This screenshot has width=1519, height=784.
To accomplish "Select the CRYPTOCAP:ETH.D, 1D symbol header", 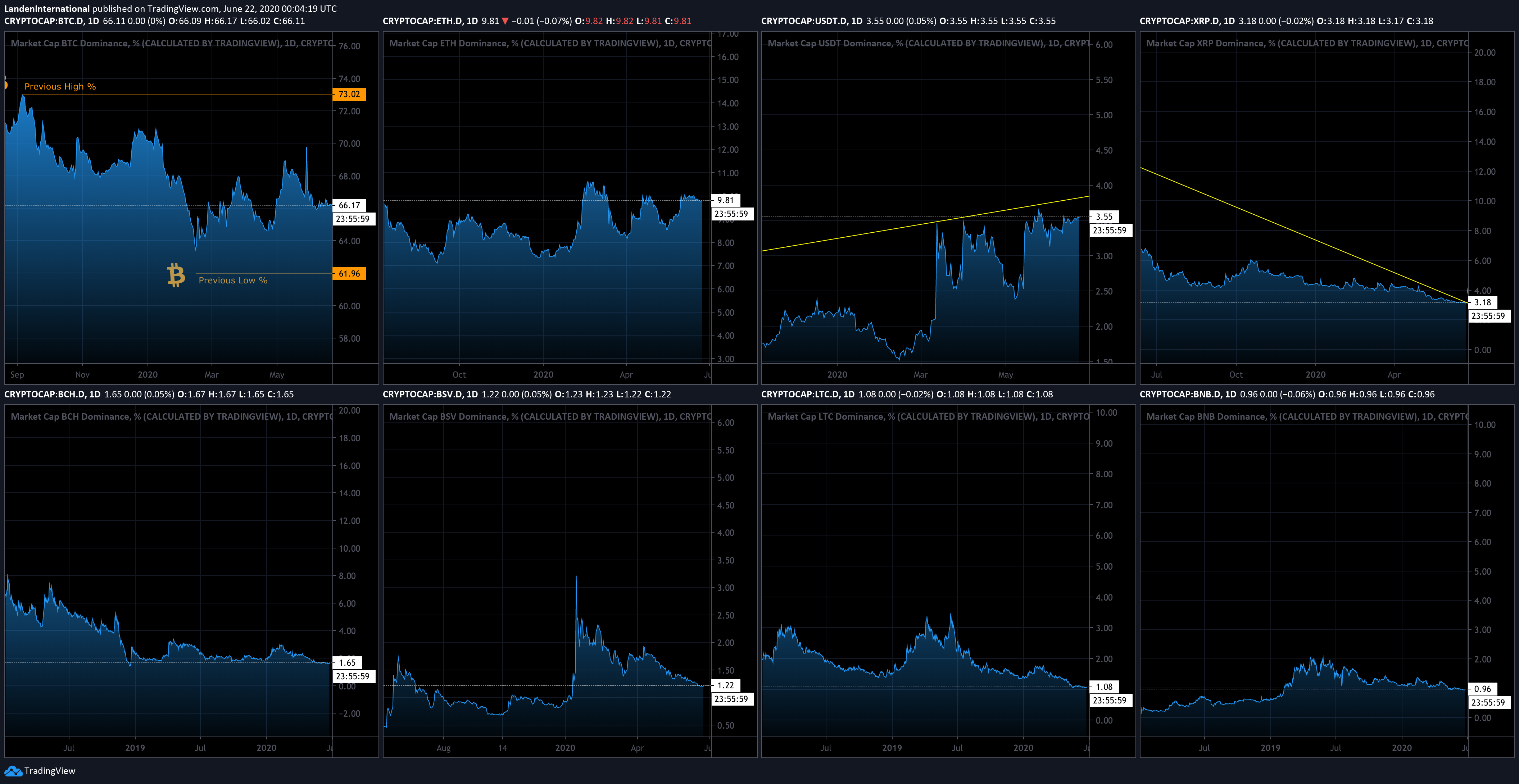I will coord(430,21).
